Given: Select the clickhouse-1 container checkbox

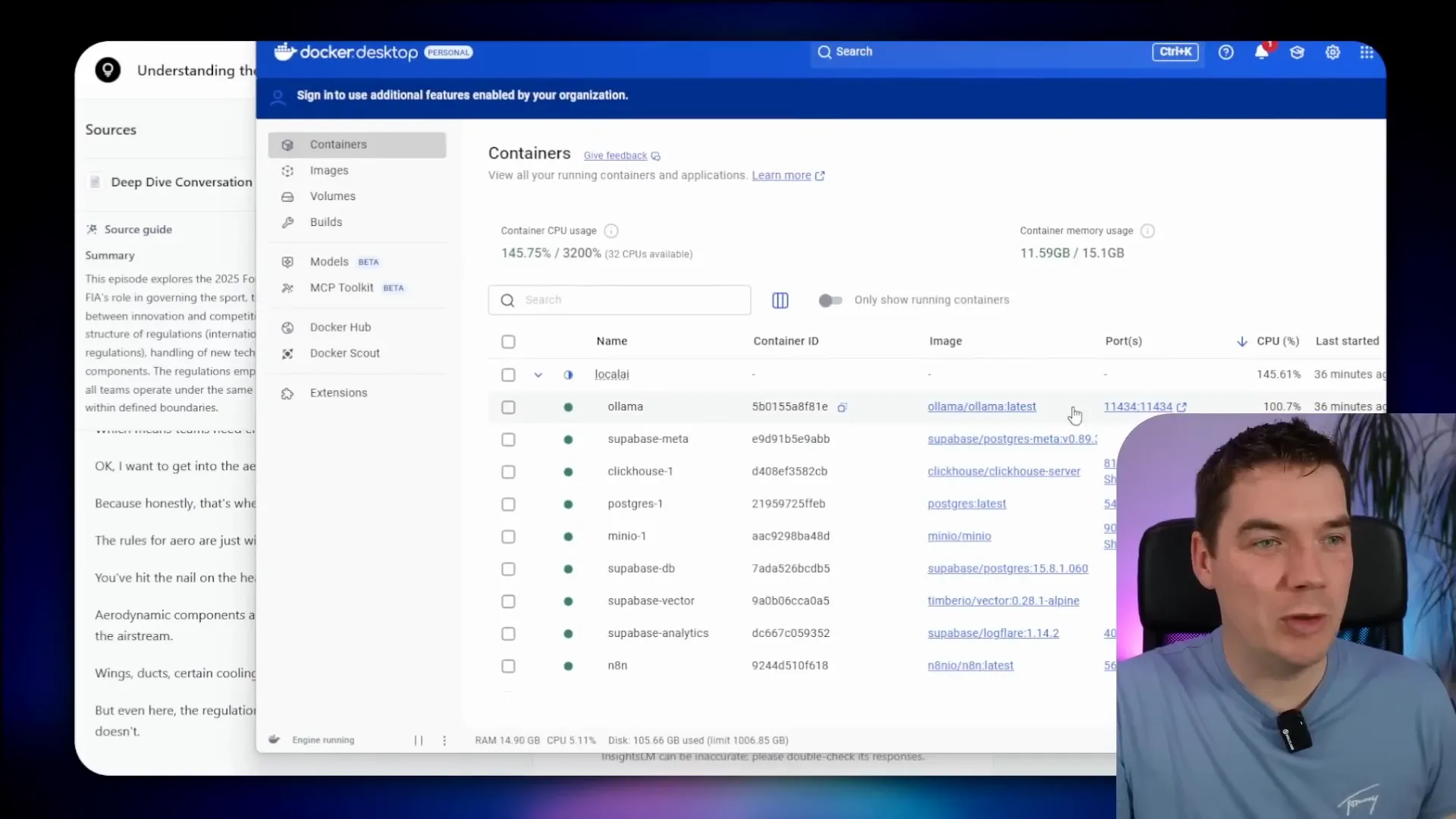Looking at the screenshot, I should [508, 472].
